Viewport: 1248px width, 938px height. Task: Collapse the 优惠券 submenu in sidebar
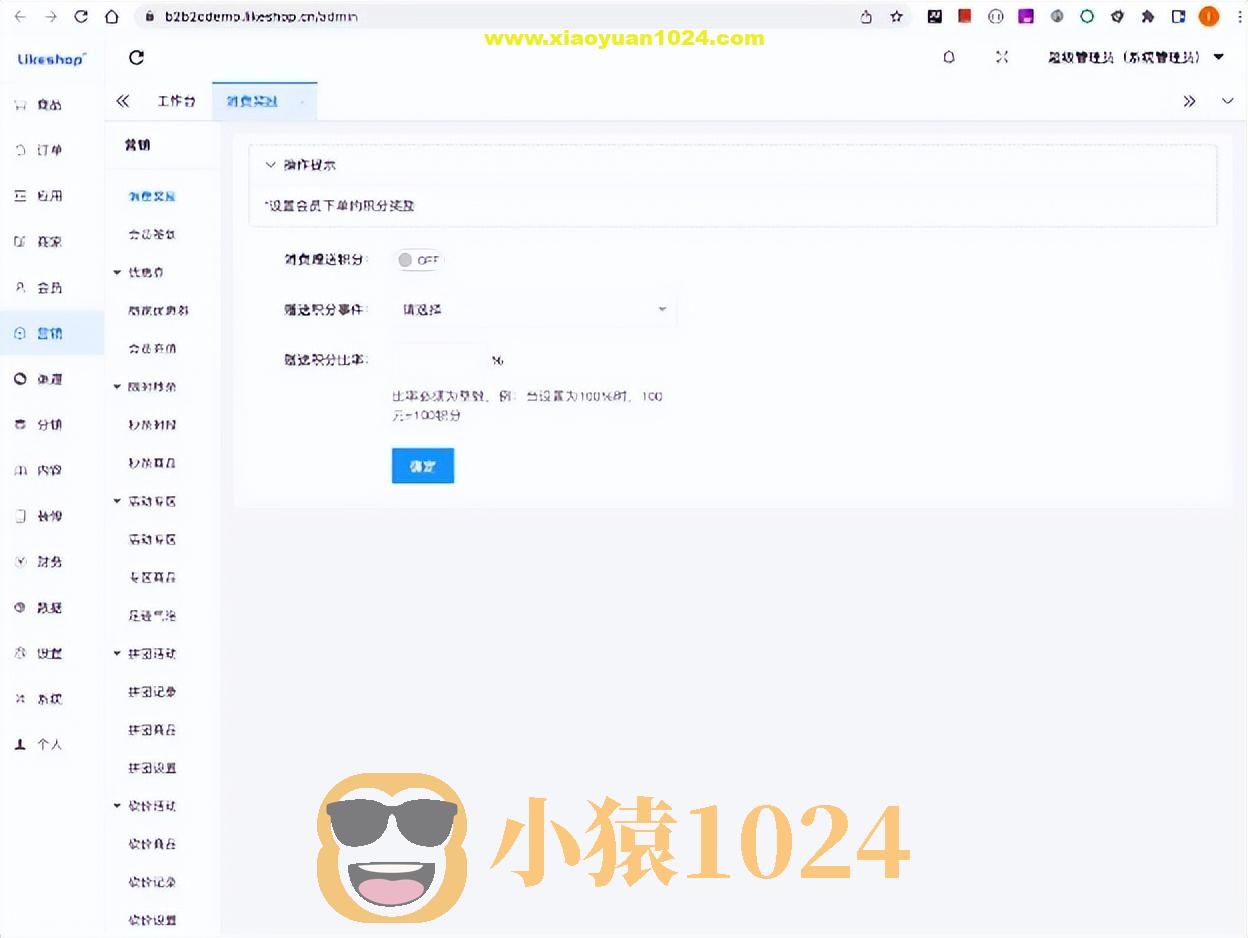coord(117,271)
